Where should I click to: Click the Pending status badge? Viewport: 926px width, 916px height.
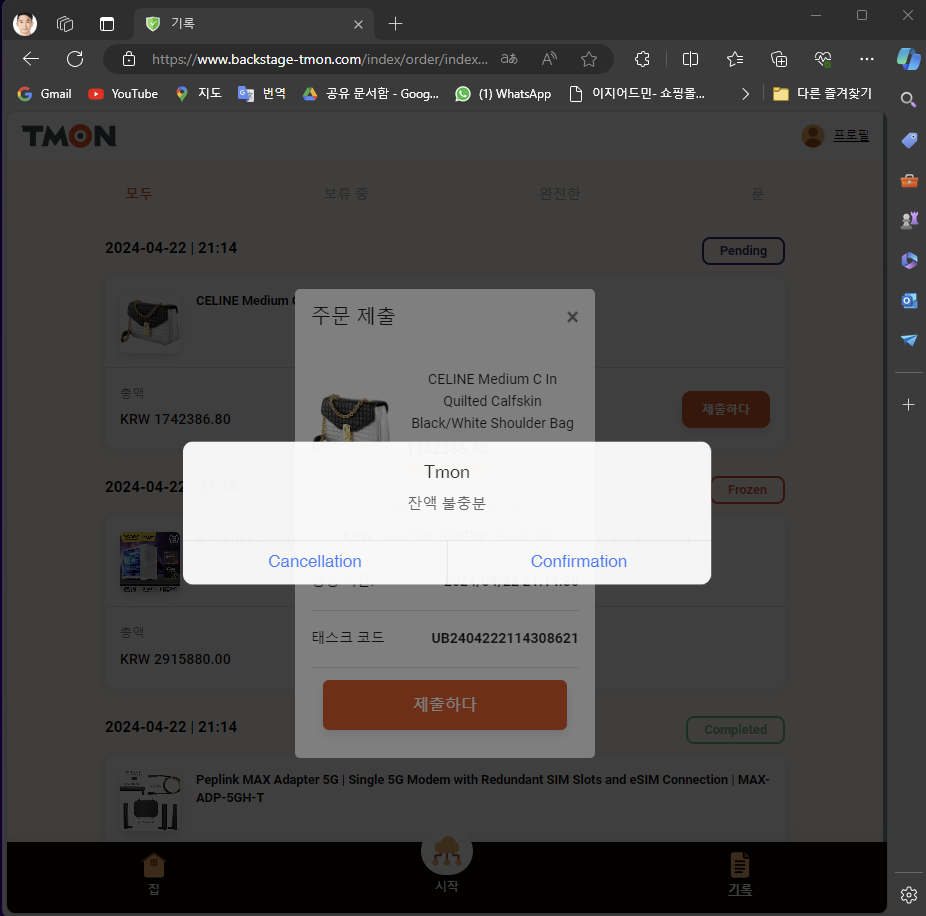click(x=743, y=250)
